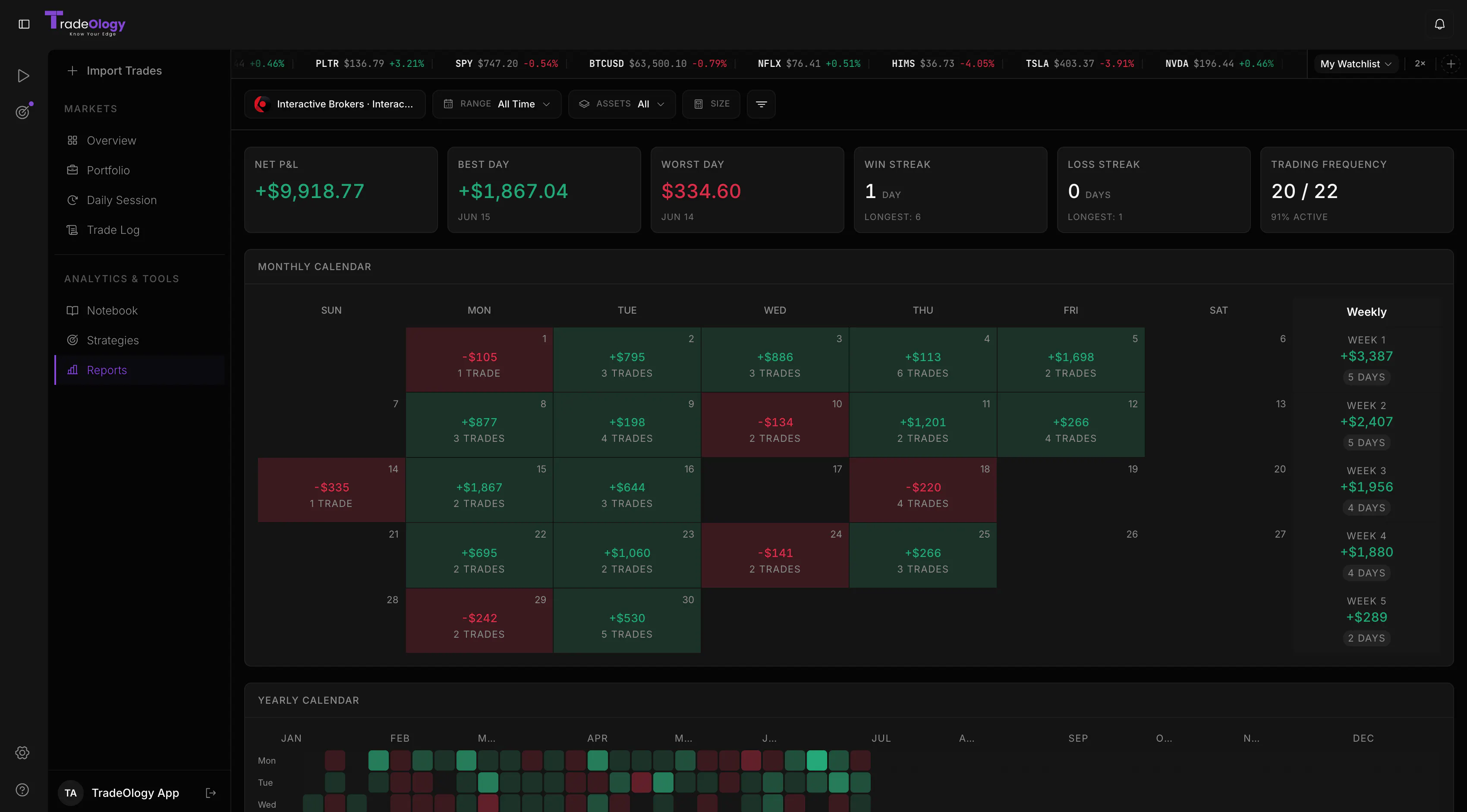1467x812 pixels.
Task: Click the Best Day +$1,867.04 card
Action: (544, 189)
